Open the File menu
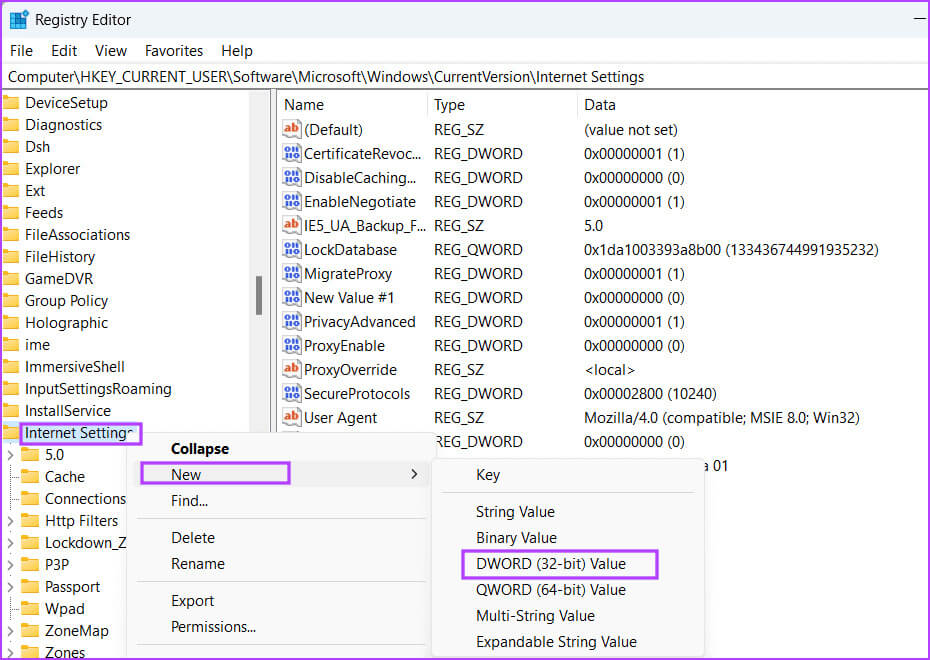This screenshot has height=660, width=930. (x=21, y=50)
